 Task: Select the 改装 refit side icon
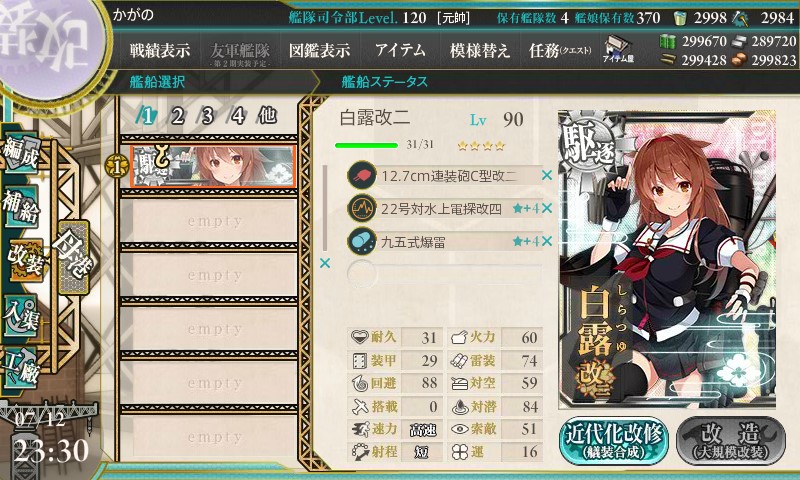click(x=24, y=259)
